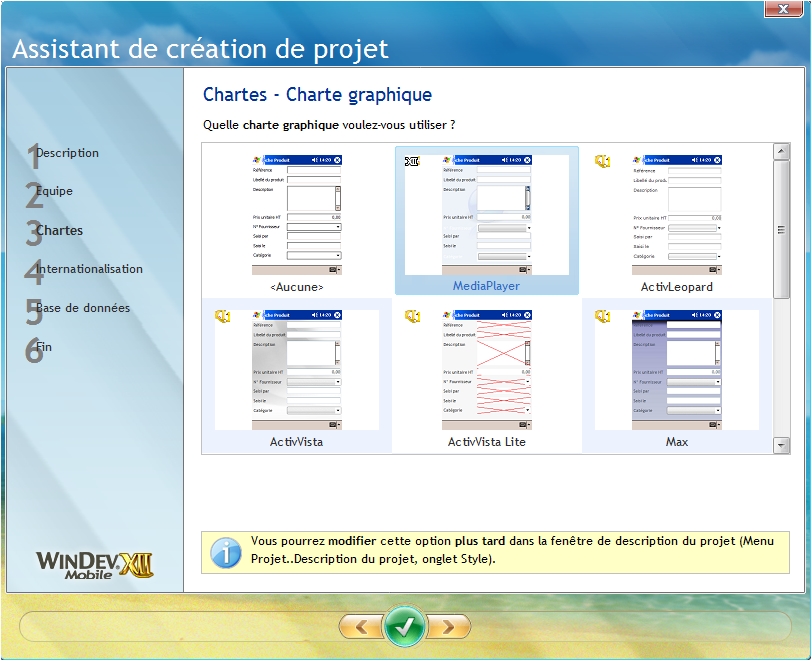Go to step 6 Fin

[39, 348]
